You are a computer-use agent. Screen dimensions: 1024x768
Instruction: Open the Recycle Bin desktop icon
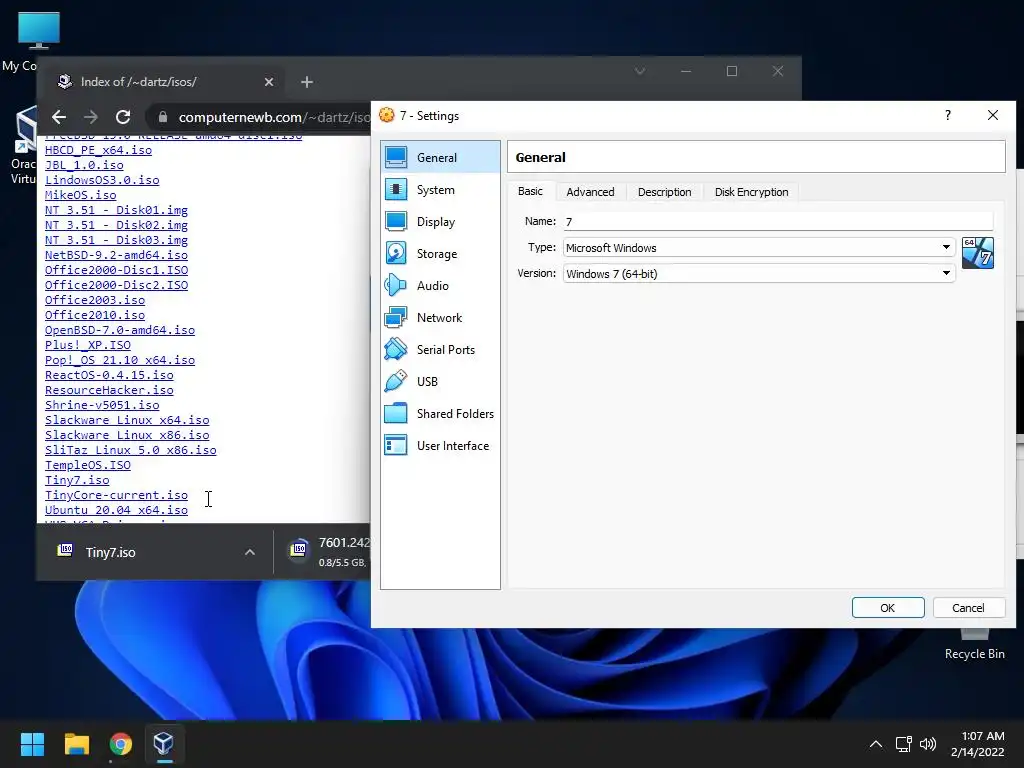[x=974, y=643]
